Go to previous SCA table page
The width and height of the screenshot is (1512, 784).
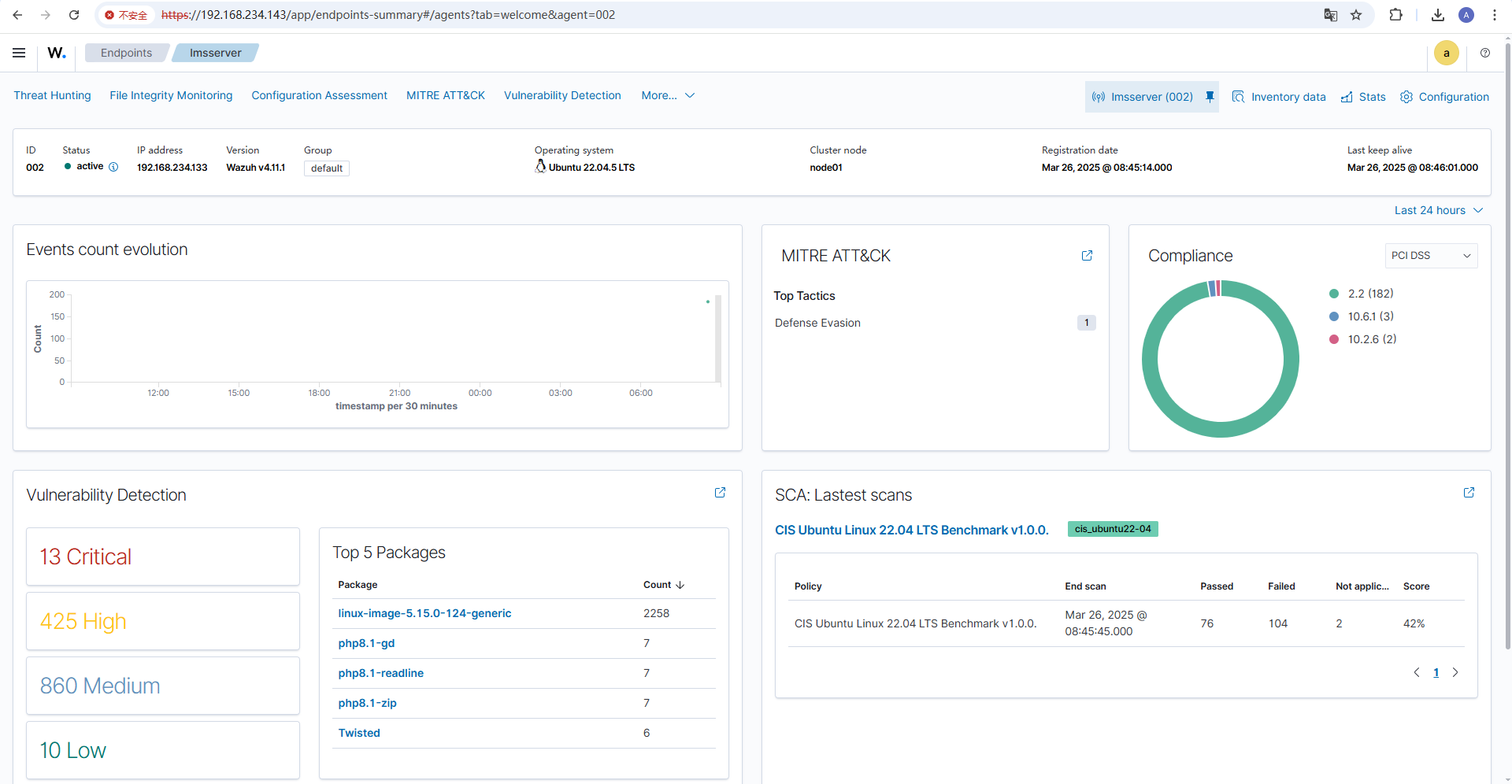(x=1417, y=672)
